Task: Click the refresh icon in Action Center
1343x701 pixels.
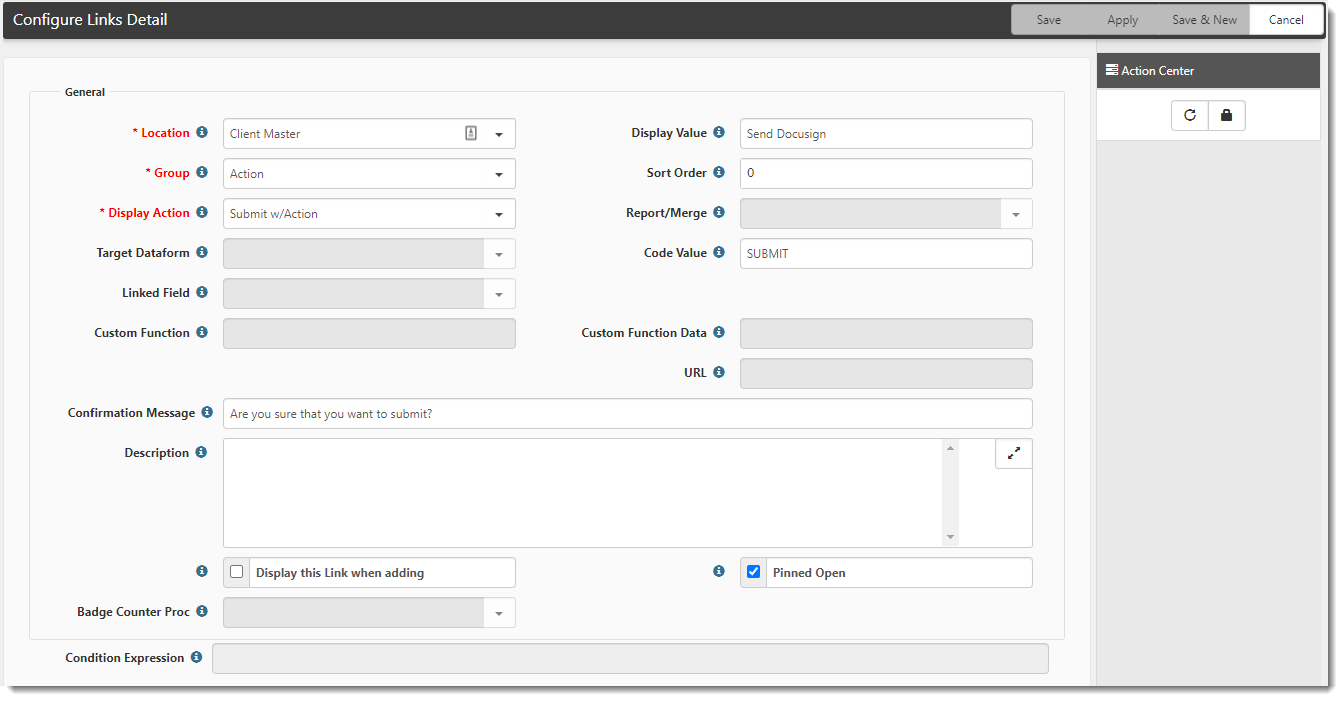Action: (x=1190, y=116)
